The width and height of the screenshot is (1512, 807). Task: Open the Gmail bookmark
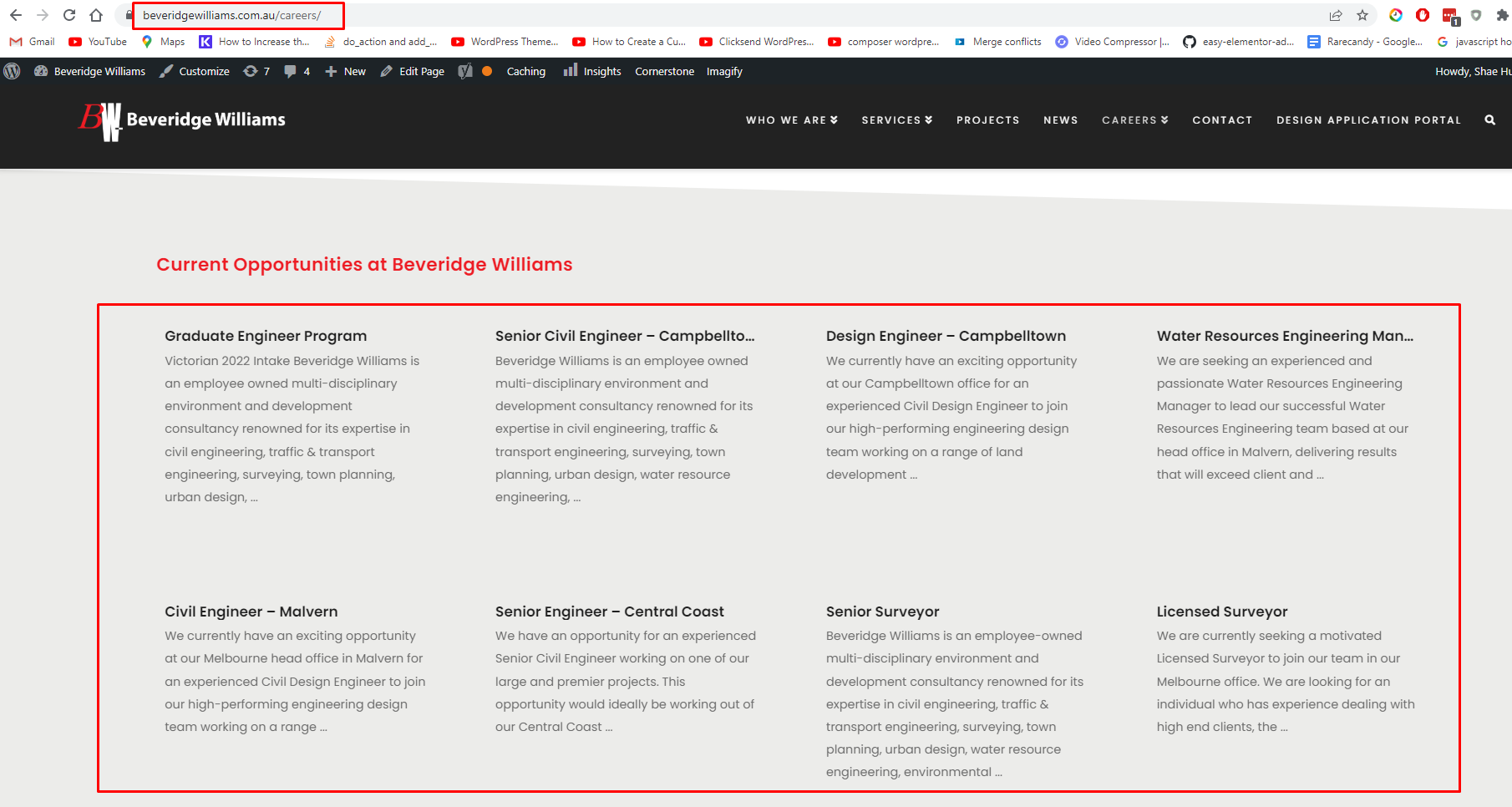click(32, 42)
